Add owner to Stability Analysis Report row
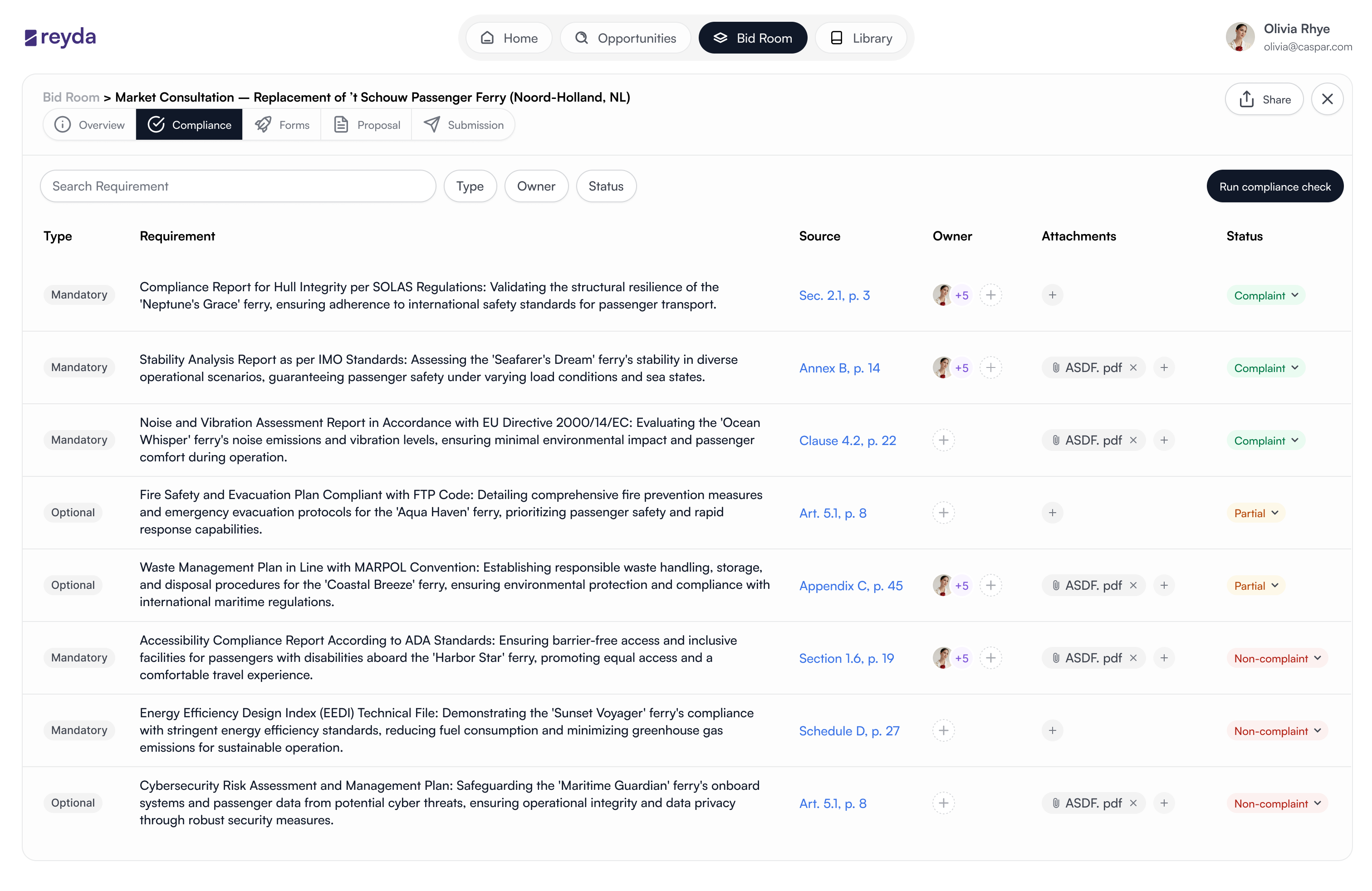 [990, 367]
